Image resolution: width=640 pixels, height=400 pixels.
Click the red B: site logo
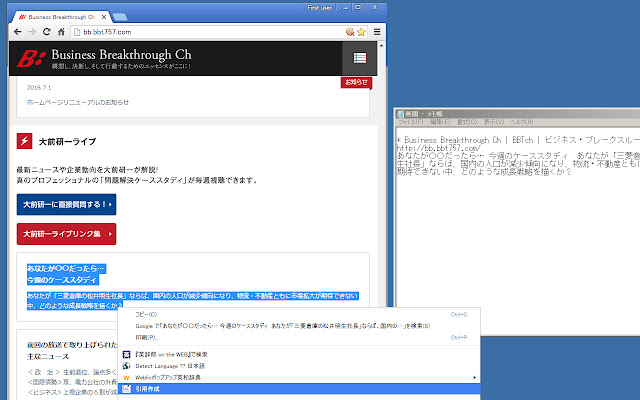click(x=31, y=58)
